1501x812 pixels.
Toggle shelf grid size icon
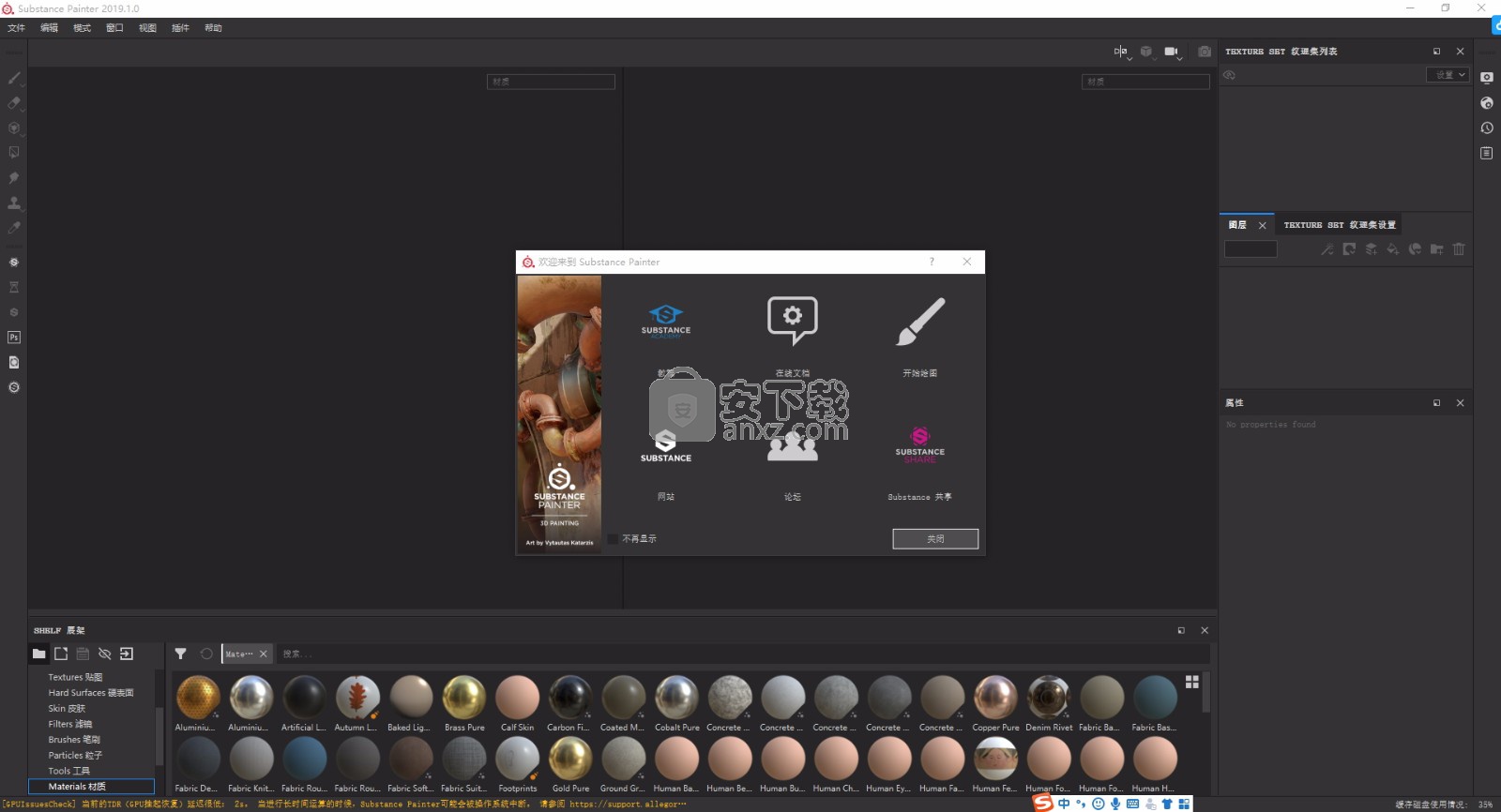(x=1192, y=682)
